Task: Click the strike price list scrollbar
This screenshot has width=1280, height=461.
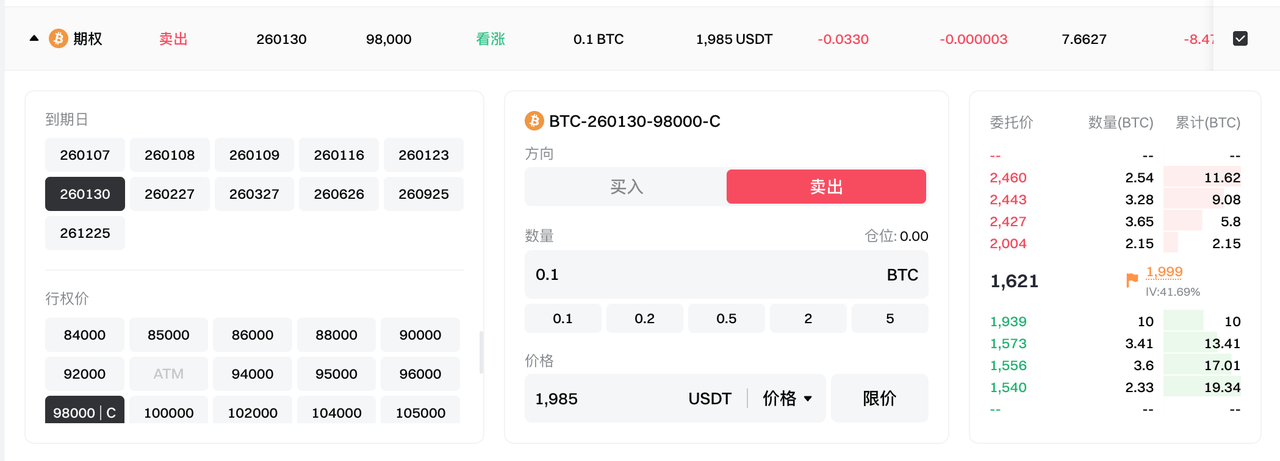Action: pyautogui.click(x=481, y=352)
